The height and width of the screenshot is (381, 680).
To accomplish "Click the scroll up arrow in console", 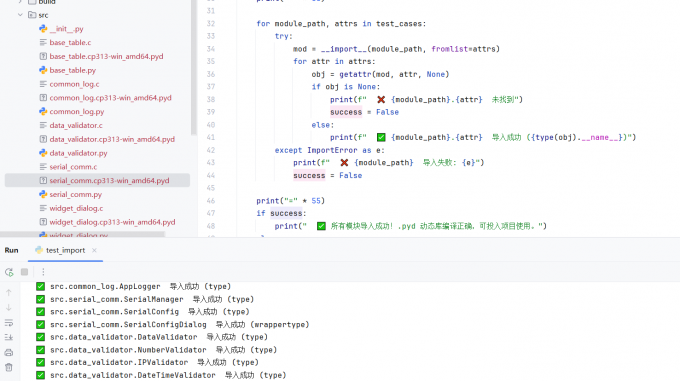I will click(x=9, y=293).
